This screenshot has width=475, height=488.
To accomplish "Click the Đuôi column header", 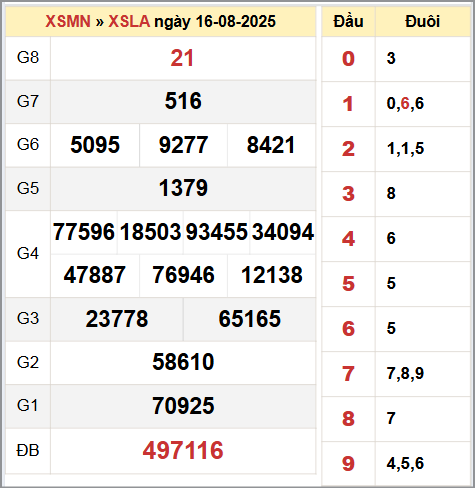I will (x=423, y=22).
